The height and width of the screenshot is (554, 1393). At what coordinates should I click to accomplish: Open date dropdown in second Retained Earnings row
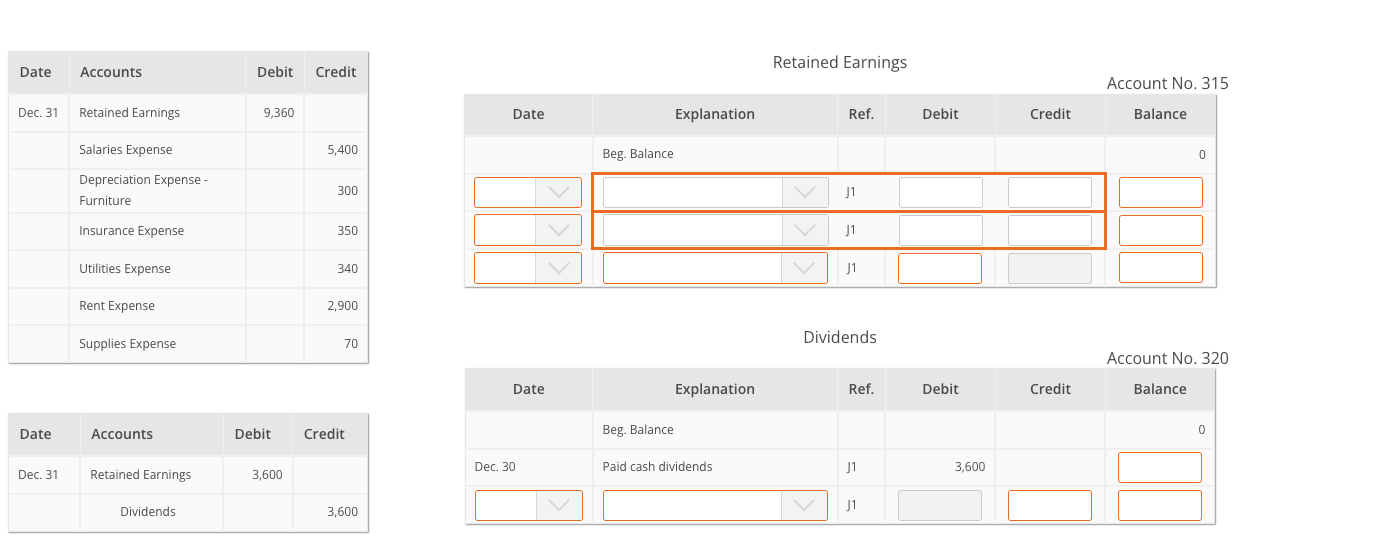coord(528,230)
